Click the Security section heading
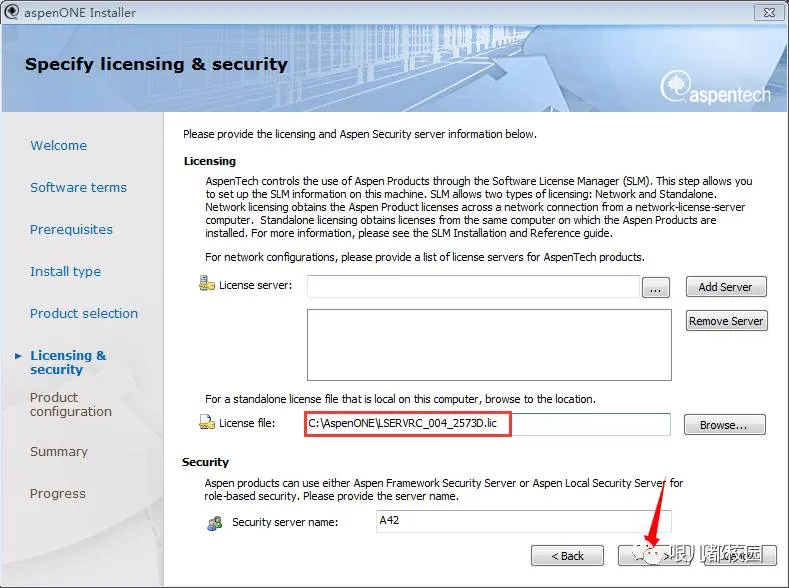789x588 pixels. click(205, 462)
